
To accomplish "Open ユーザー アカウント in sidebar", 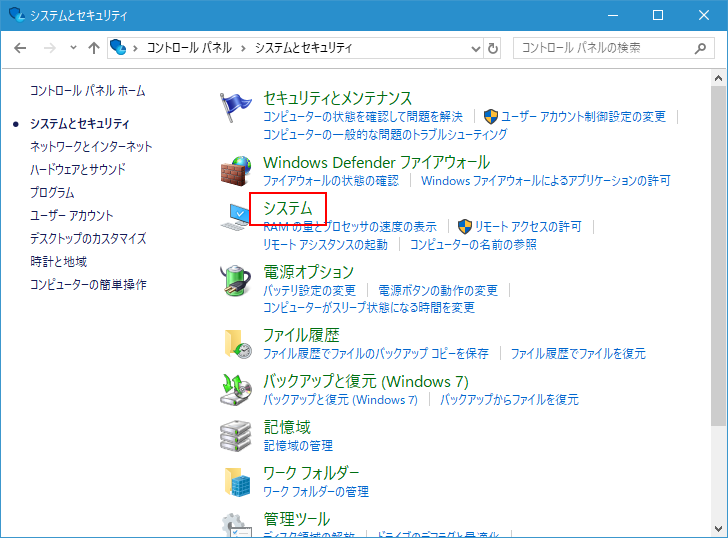I will 72,215.
